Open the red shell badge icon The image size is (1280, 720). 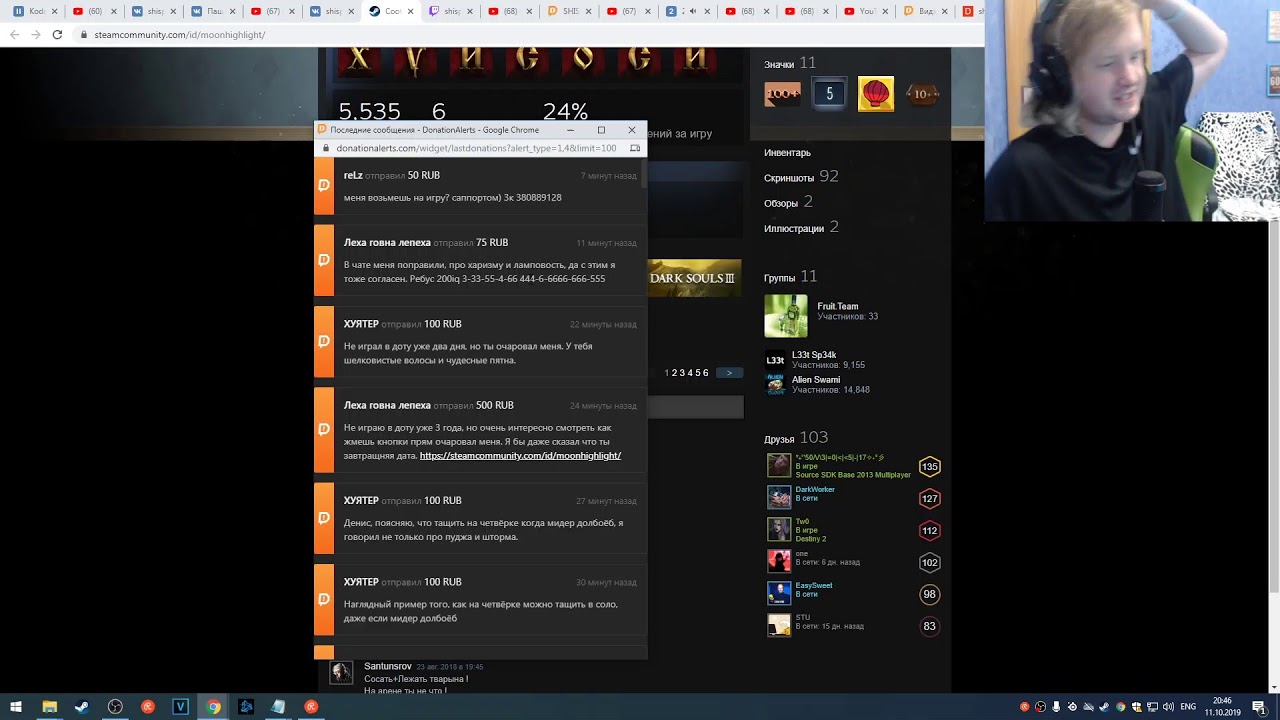click(876, 94)
